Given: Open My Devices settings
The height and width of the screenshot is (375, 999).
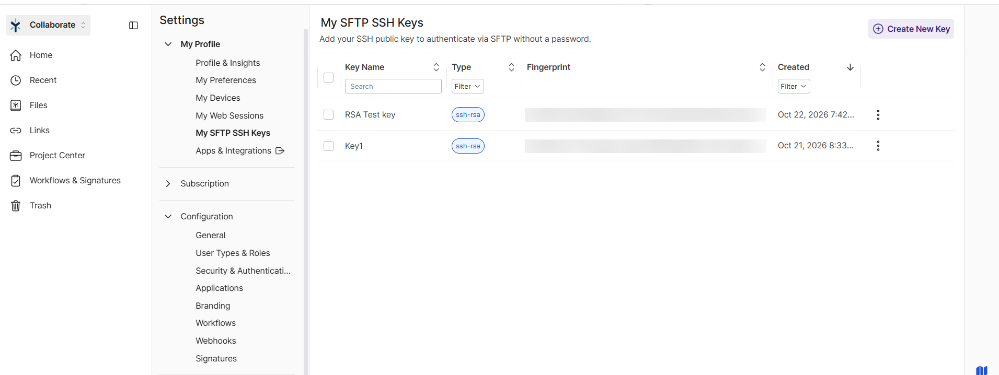Looking at the screenshot, I should point(218,98).
